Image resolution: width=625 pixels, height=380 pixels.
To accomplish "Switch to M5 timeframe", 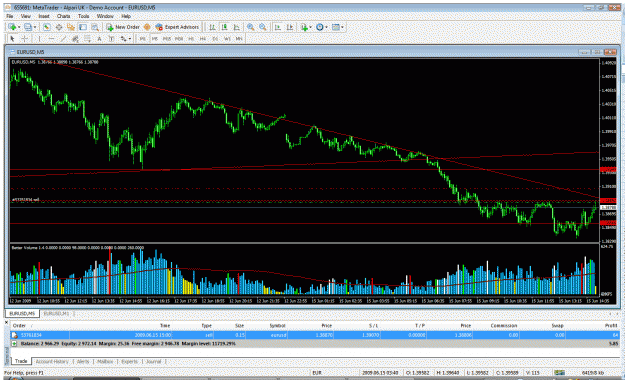I will pos(154,39).
